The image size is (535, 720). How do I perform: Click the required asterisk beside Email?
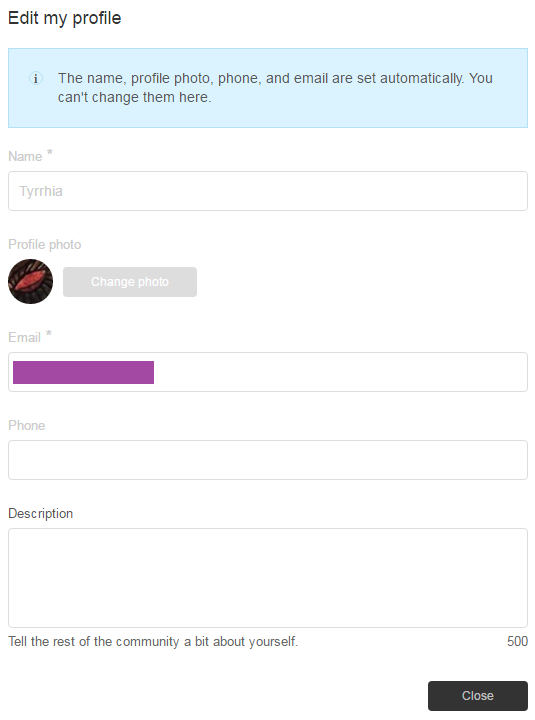(49, 333)
